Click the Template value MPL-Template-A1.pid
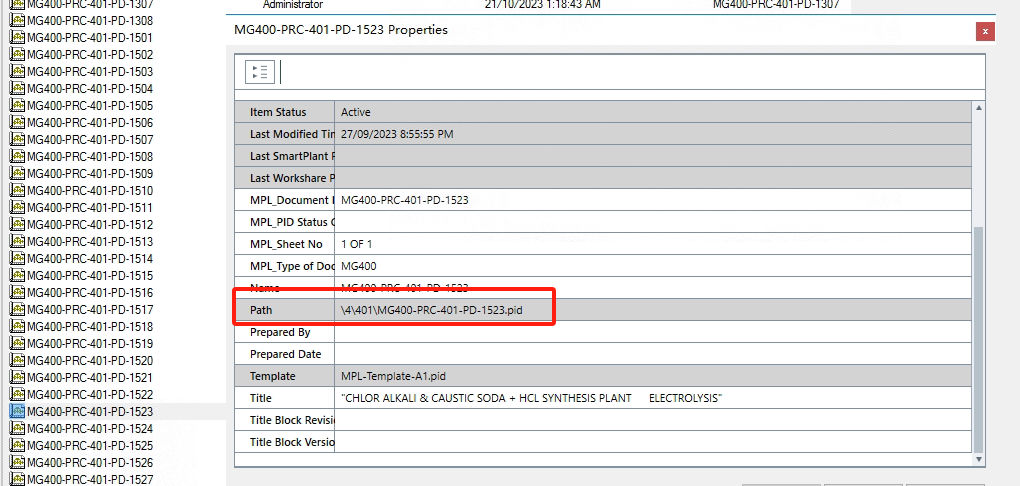The height and width of the screenshot is (486, 1020). 393,376
